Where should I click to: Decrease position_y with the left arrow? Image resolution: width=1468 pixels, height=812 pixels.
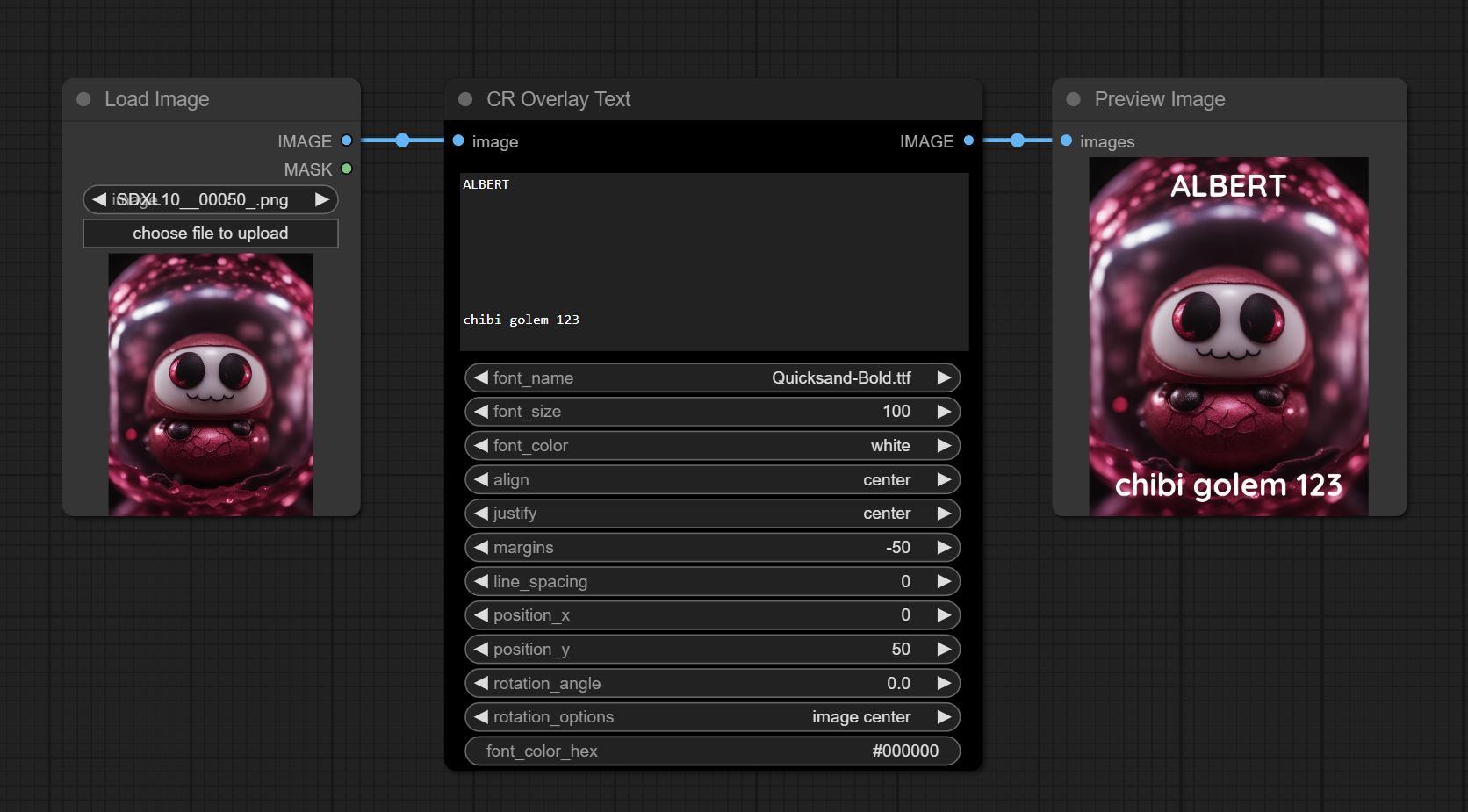click(x=481, y=650)
